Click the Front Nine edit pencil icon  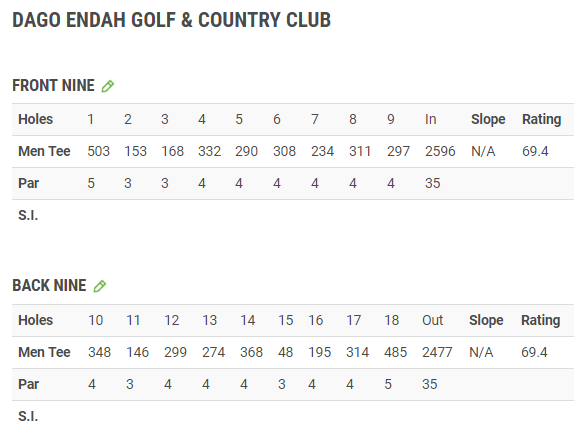[107, 86]
